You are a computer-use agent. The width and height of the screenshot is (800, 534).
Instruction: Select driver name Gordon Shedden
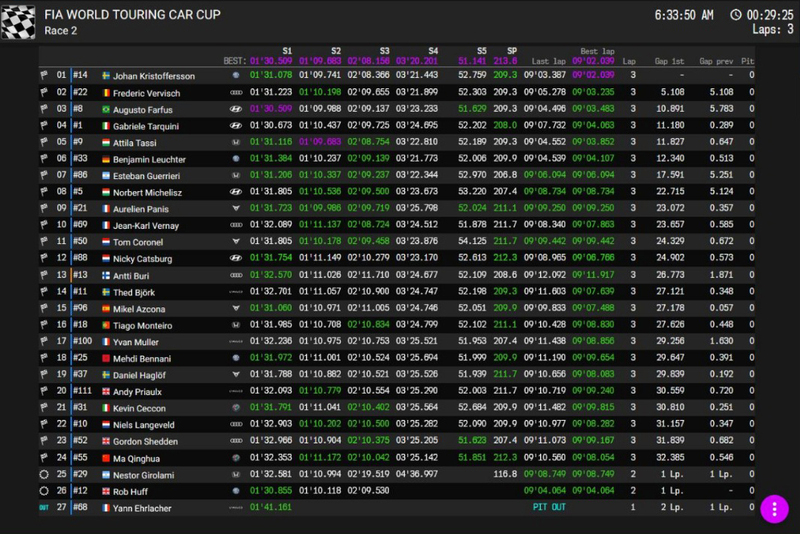click(x=145, y=442)
